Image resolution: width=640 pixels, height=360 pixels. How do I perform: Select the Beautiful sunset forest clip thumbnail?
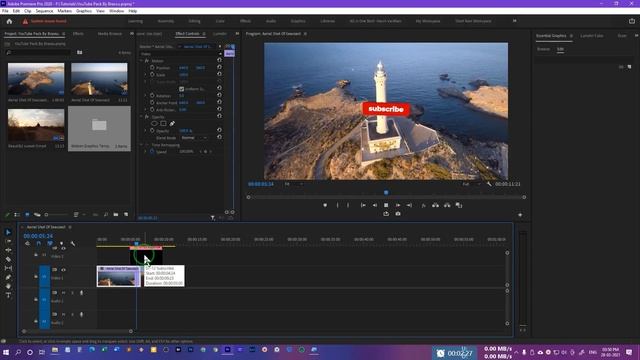coord(36,125)
